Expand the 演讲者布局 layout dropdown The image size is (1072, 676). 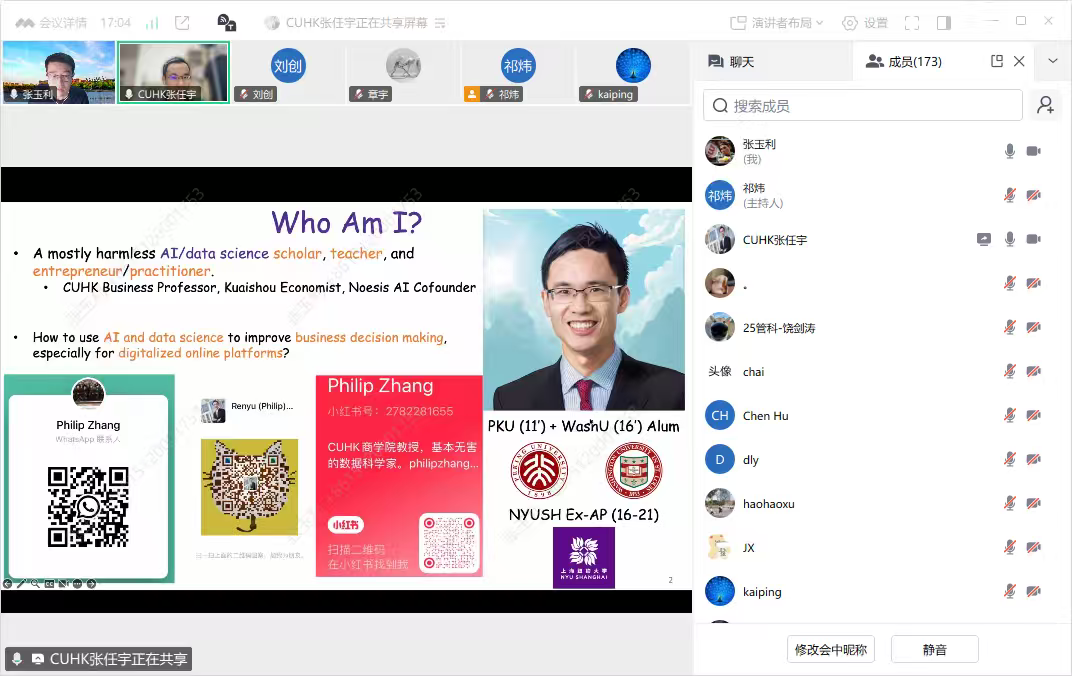point(777,22)
